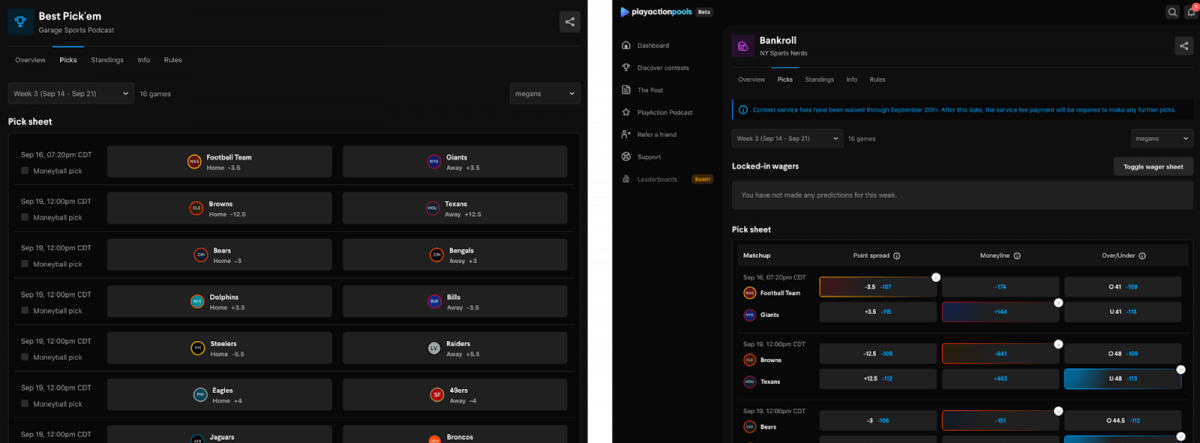Select Football Team -174 moneyline
Screen dimensions: 1200x443
[999, 287]
